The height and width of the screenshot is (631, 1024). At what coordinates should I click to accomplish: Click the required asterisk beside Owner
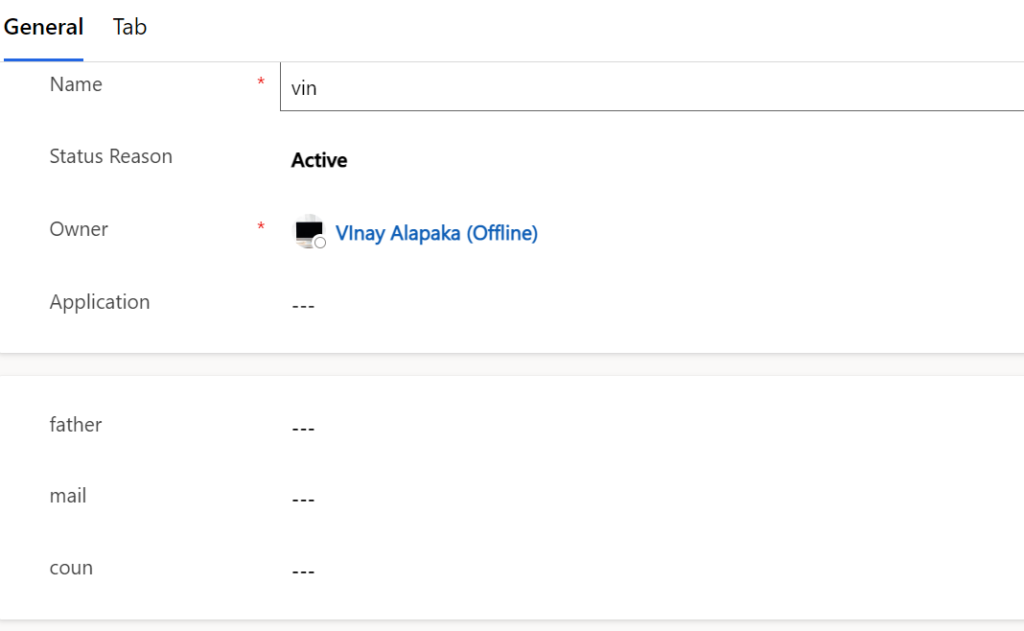coord(261,227)
